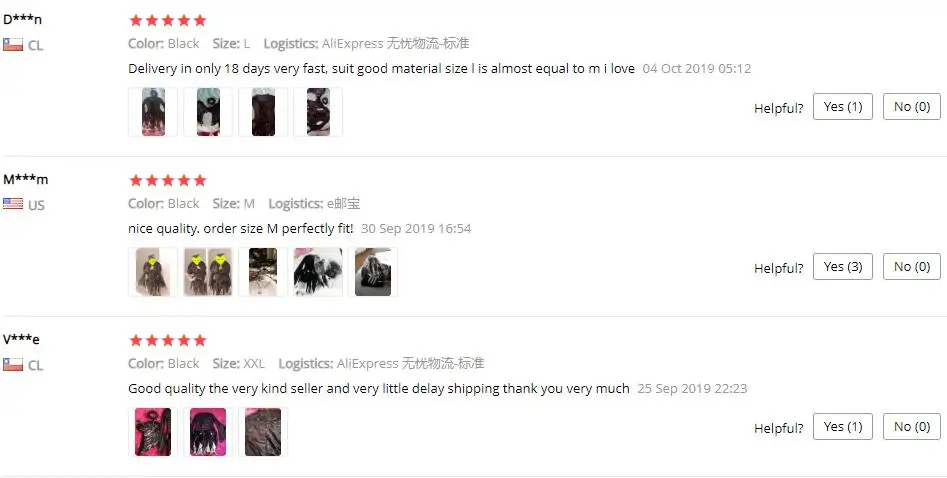Viewport: 947px width, 478px height.
Task: Open second photo in D***n's review
Action: (x=208, y=112)
